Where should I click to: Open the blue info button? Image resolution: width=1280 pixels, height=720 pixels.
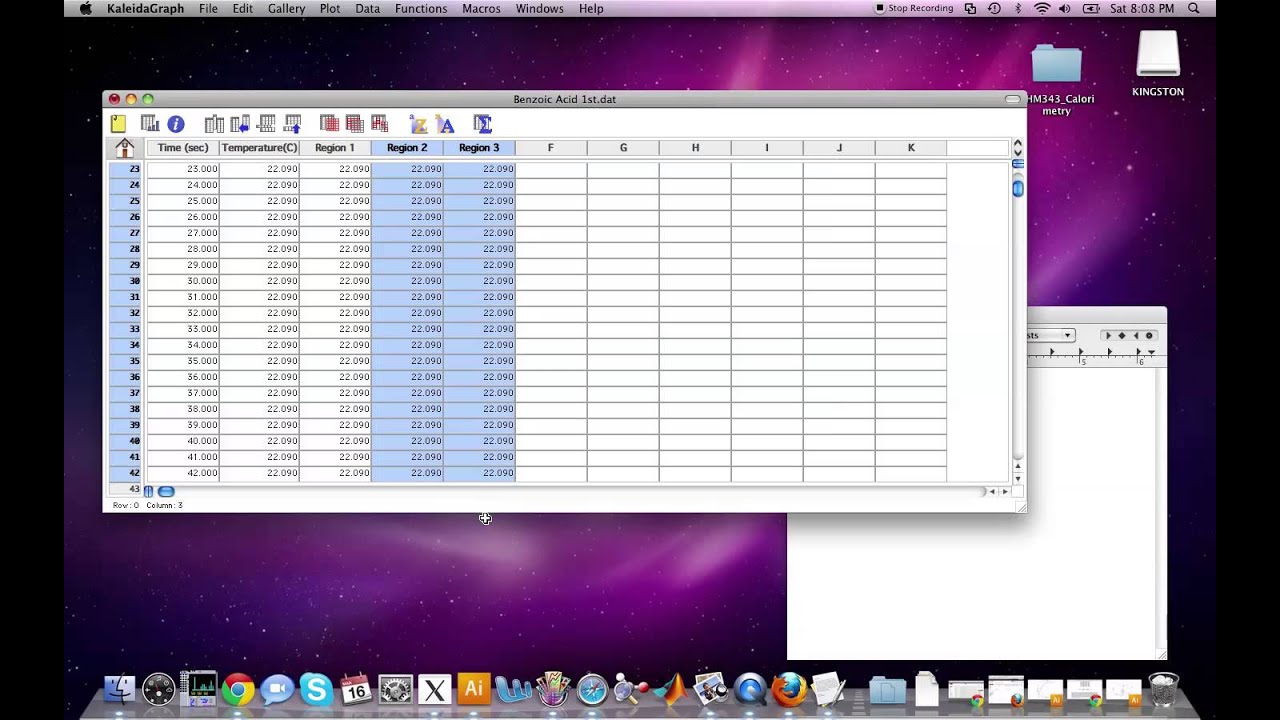[x=176, y=124]
